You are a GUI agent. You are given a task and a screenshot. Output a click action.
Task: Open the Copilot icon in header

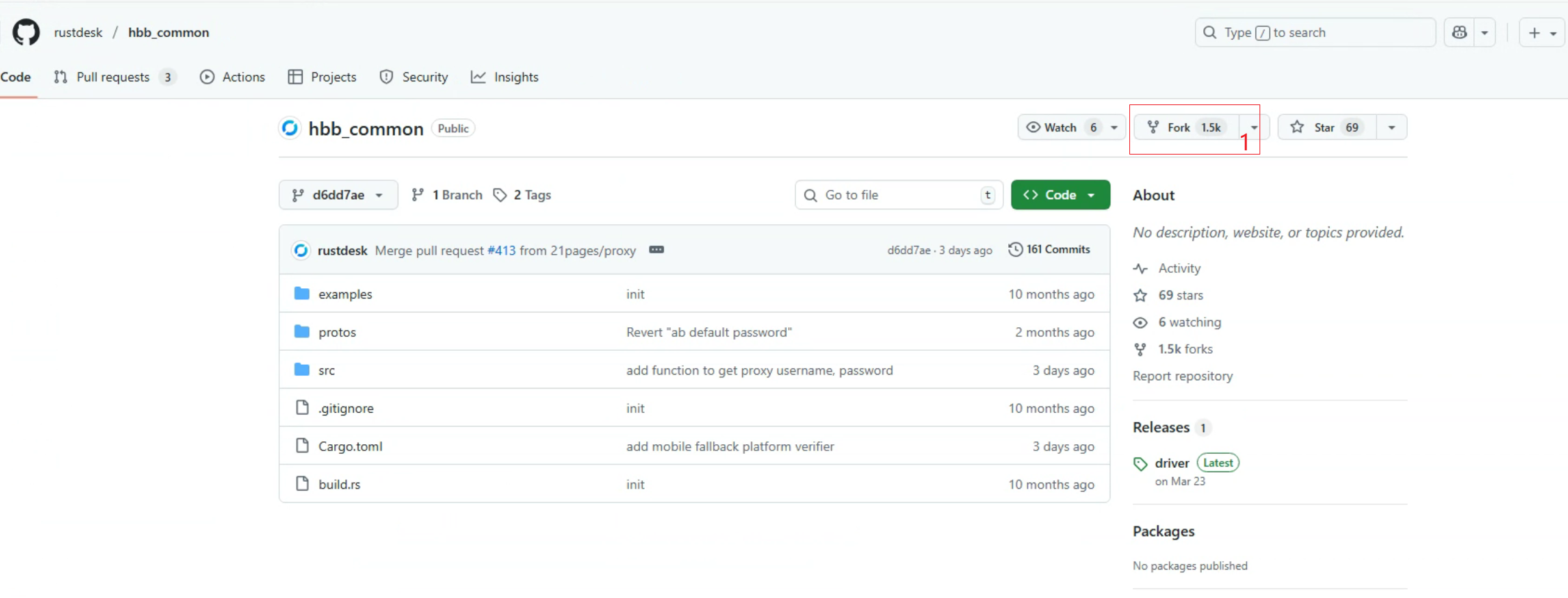pos(1459,33)
